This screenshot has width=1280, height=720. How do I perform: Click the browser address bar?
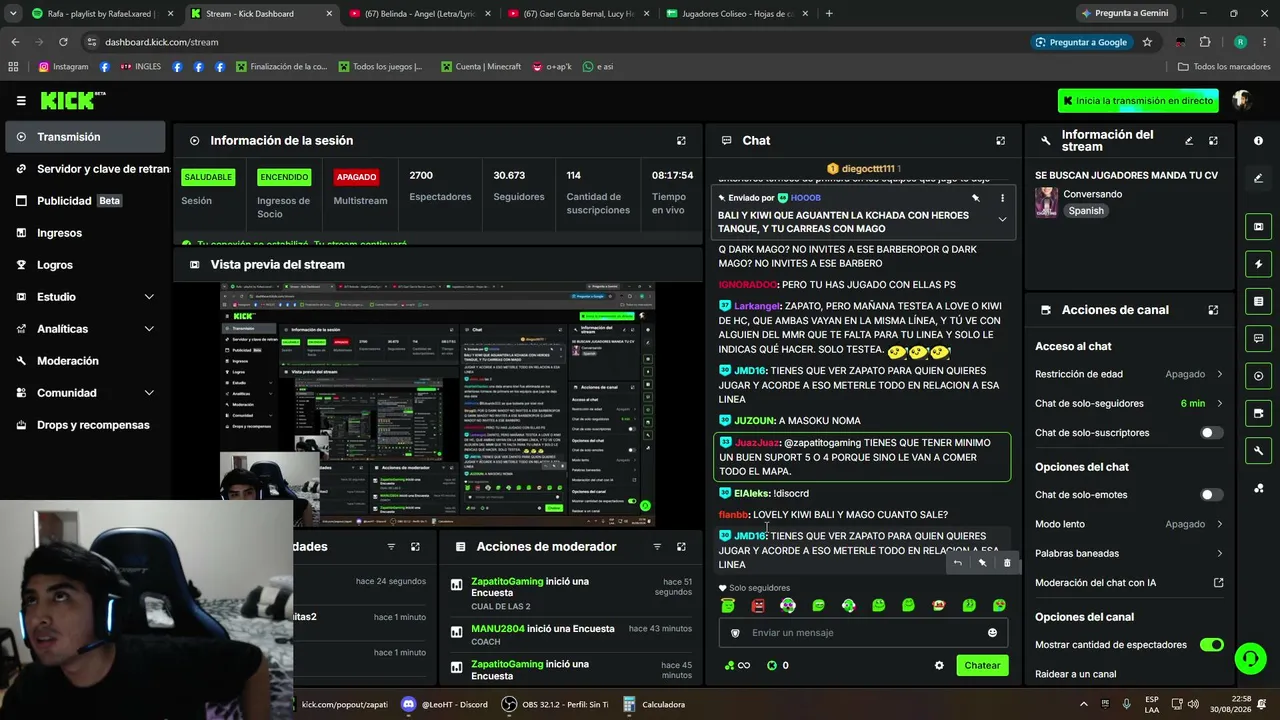(x=555, y=42)
